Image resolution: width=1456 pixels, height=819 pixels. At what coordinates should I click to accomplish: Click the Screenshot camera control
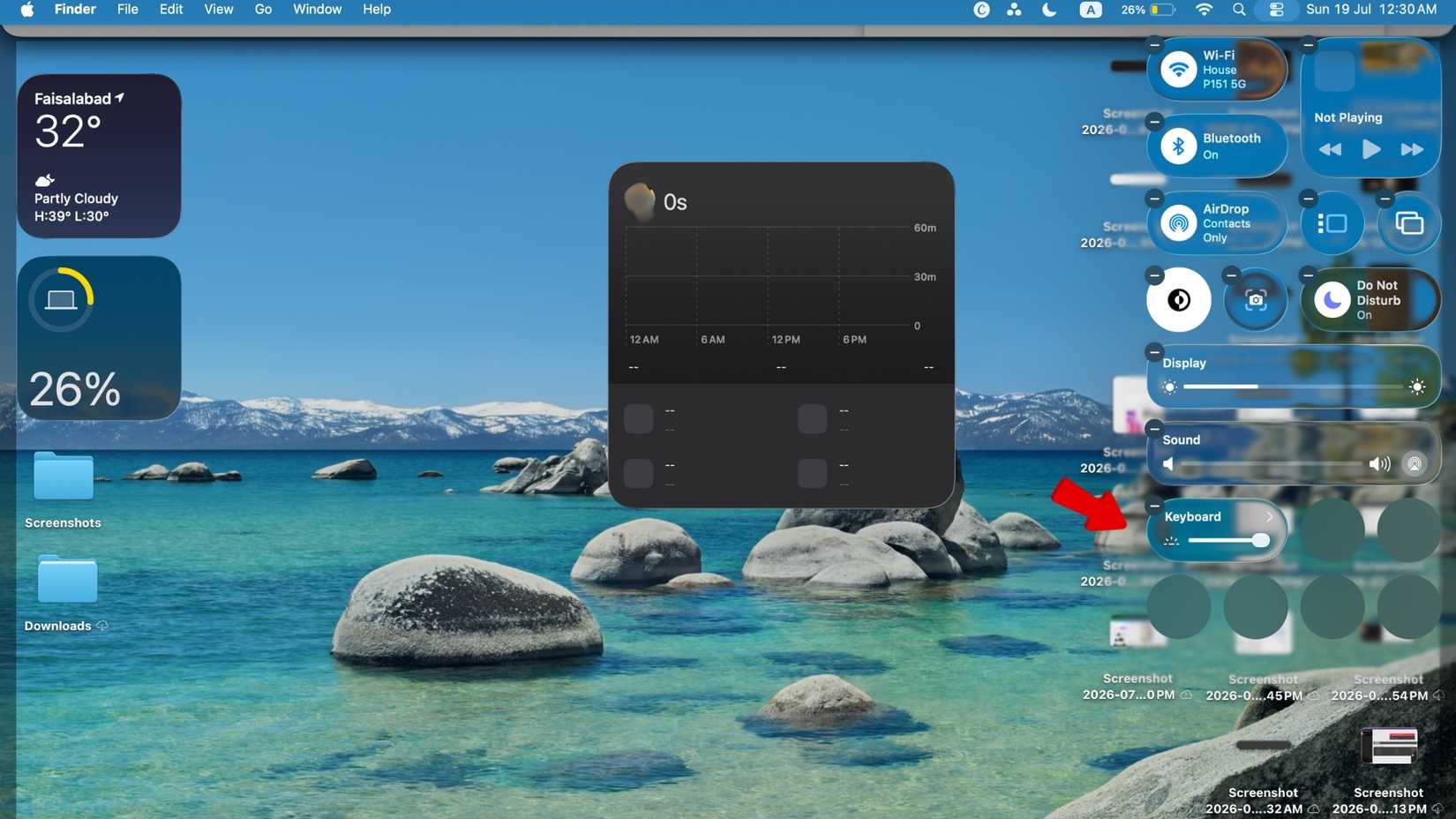[1256, 300]
